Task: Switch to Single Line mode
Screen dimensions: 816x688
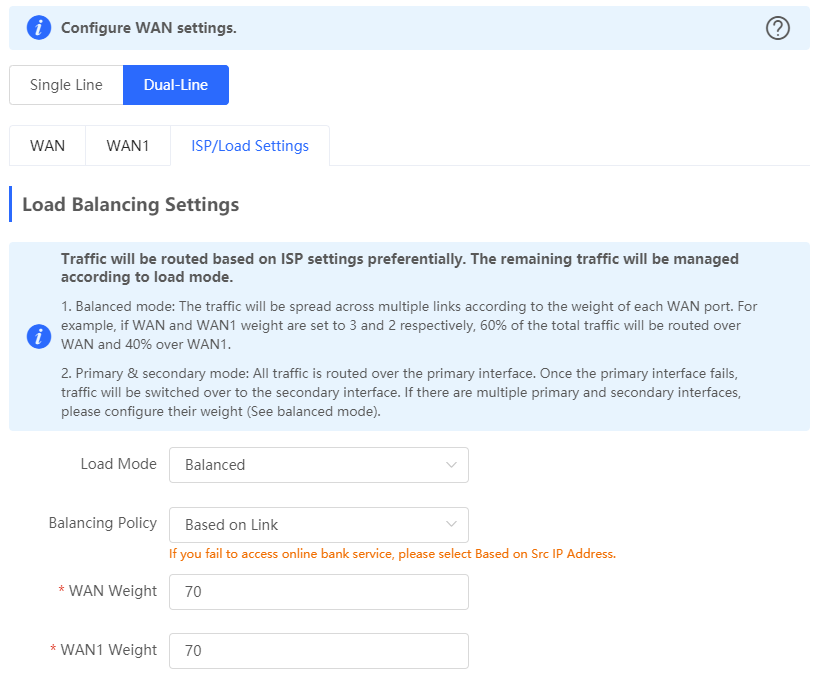Action: click(x=66, y=85)
